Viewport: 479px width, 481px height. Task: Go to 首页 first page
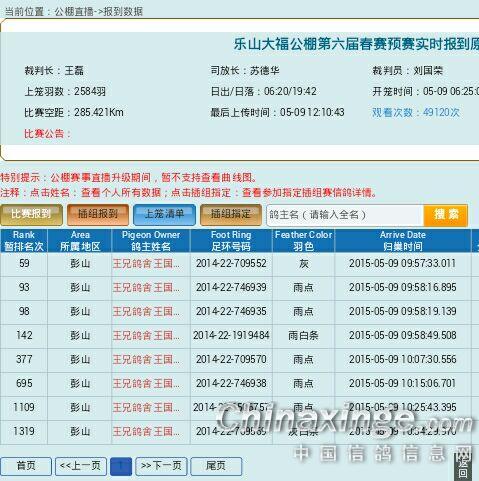point(26,466)
